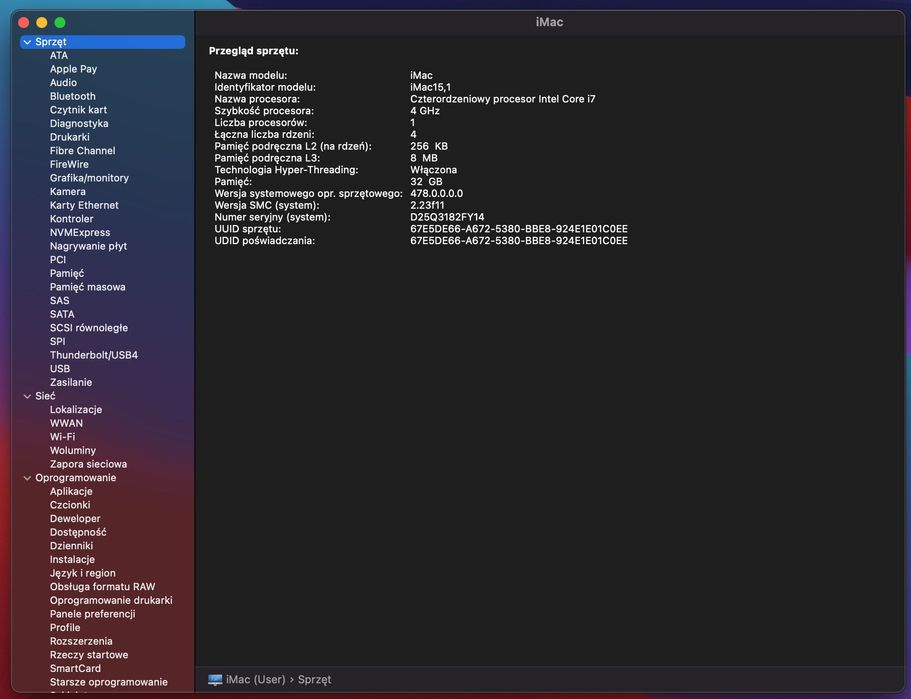Open SCSI równoległe in the sidebar
Viewport: 911px width, 699px height.
[89, 328]
